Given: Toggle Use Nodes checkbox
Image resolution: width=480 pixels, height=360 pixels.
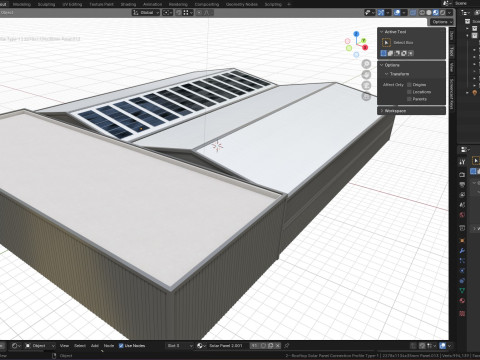Looking at the screenshot, I should pyautogui.click(x=121, y=346).
